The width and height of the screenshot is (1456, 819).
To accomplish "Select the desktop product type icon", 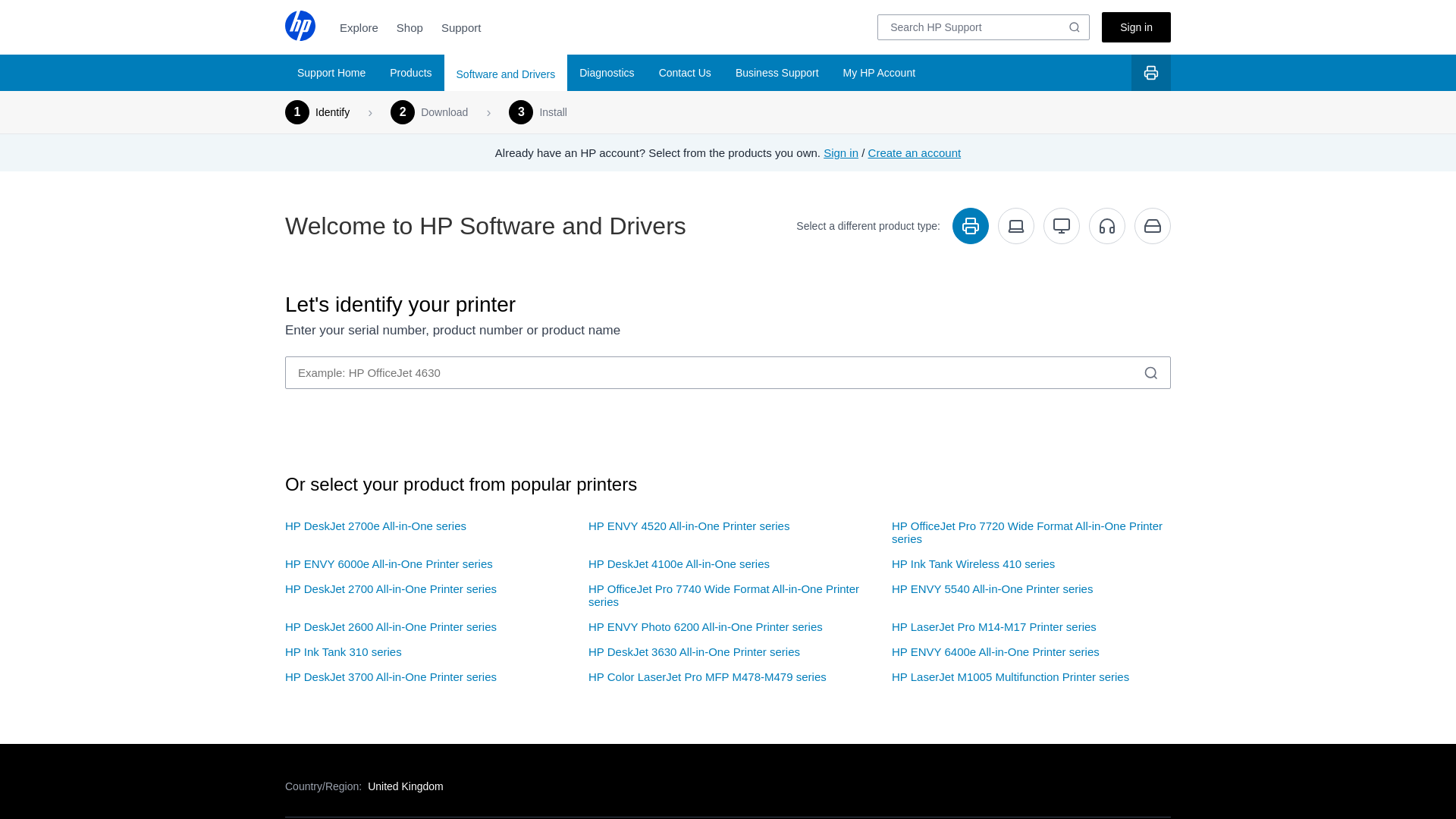I will pyautogui.click(x=1062, y=226).
